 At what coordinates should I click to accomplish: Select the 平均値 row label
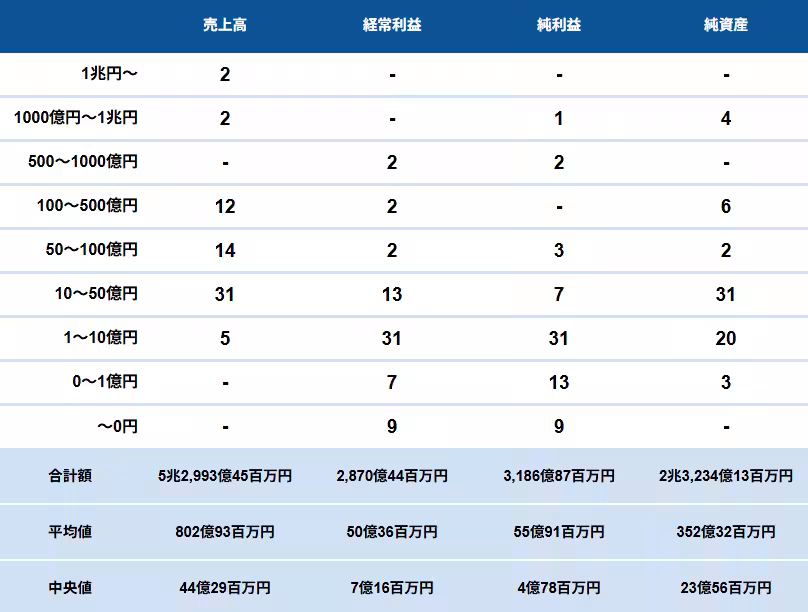tap(70, 532)
